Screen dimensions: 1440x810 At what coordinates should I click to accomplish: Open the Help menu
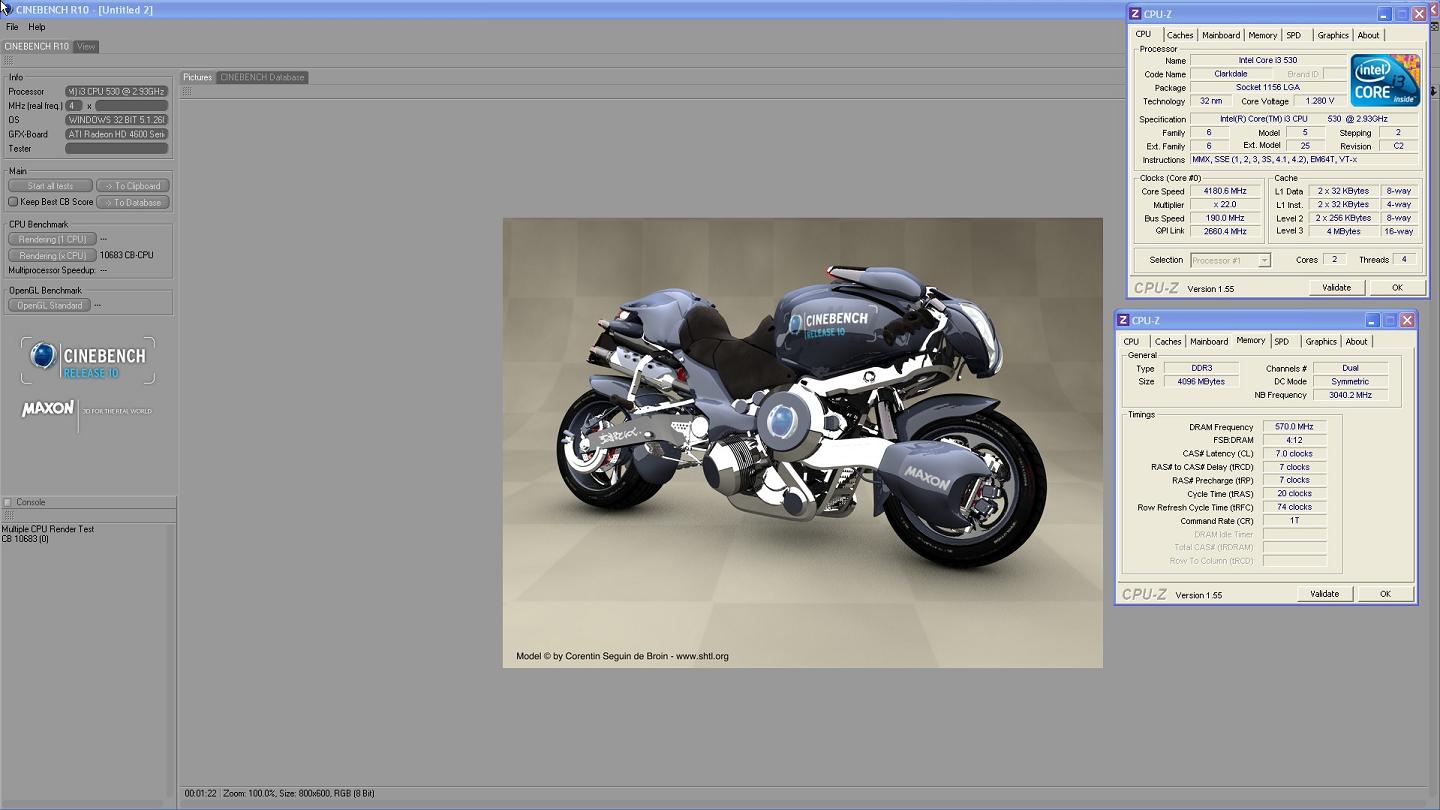(x=37, y=27)
